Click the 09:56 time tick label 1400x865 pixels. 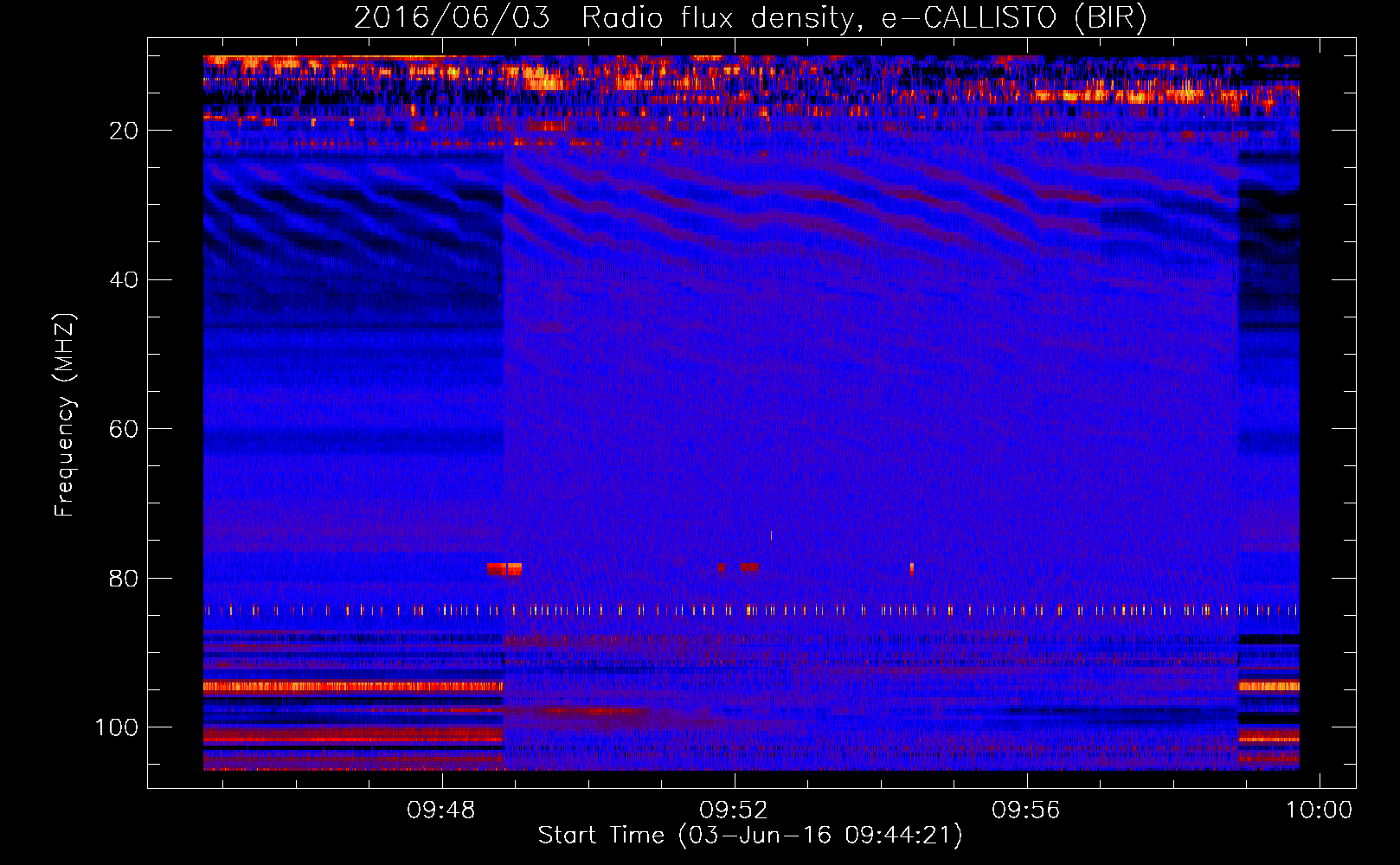point(1026,810)
